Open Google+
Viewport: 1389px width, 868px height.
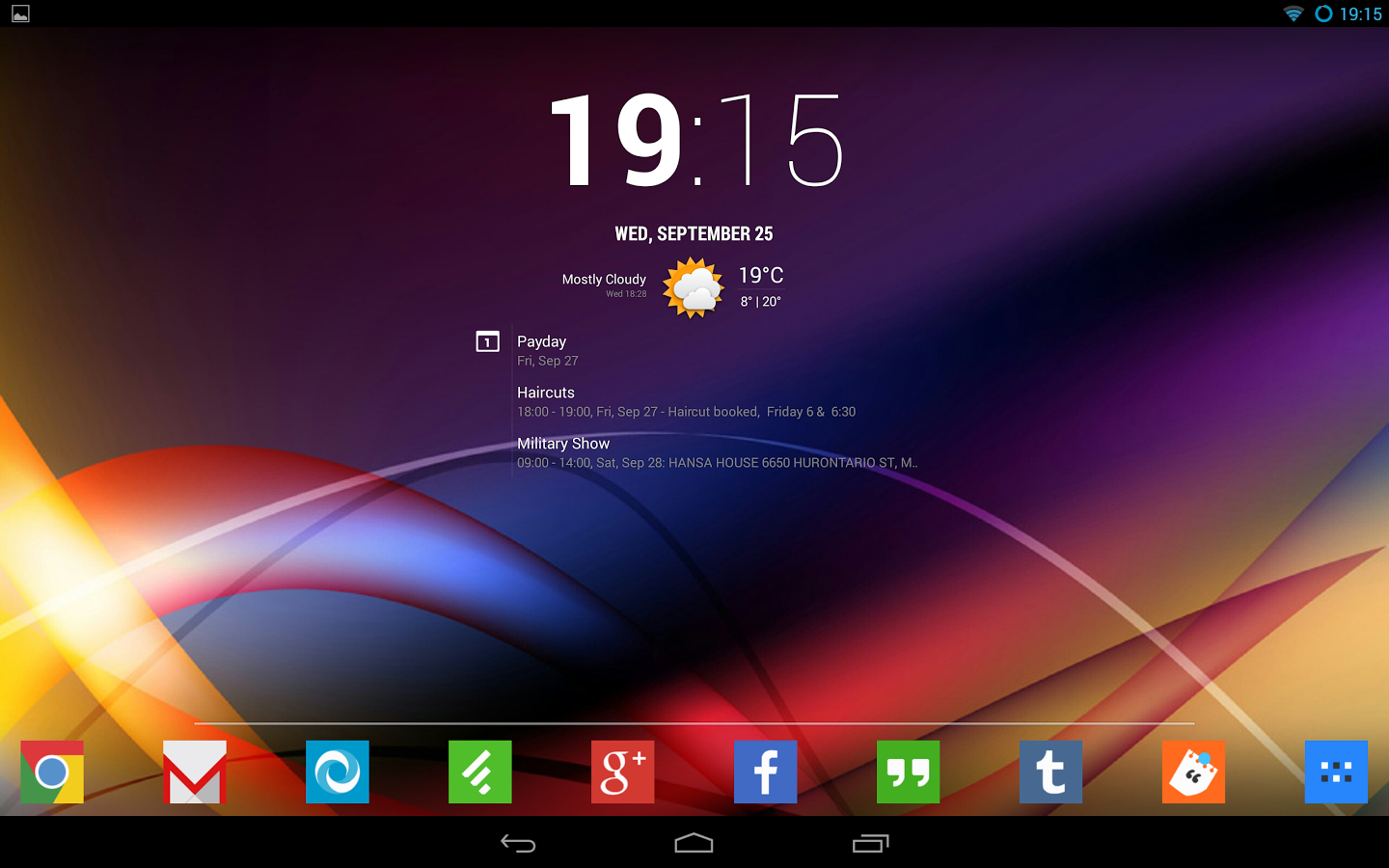(x=622, y=772)
